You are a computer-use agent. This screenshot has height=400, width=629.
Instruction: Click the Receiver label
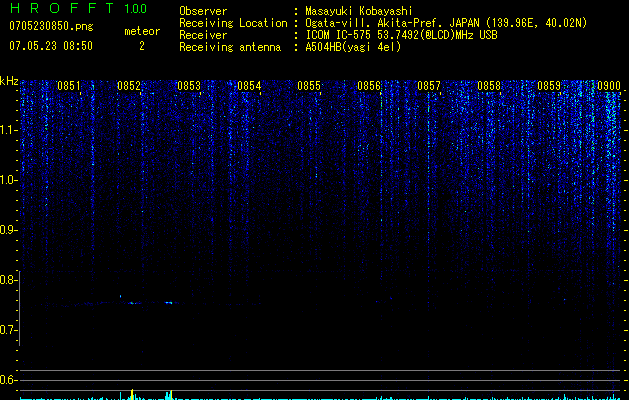[x=203, y=35]
